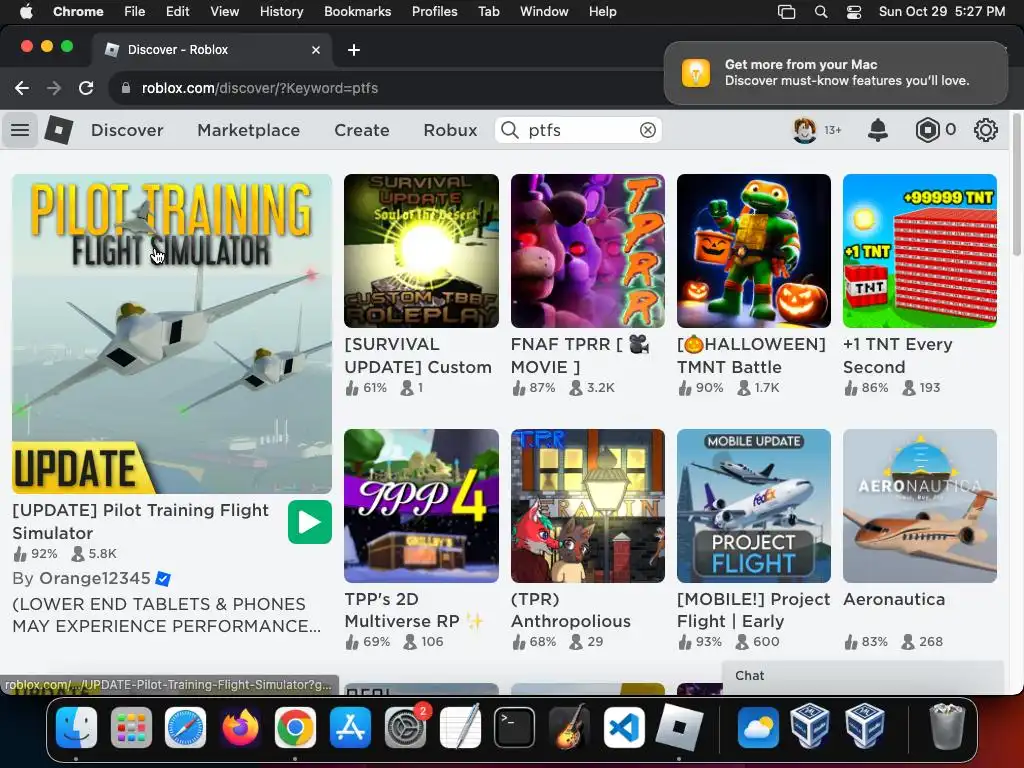
Task: Open the Trash in the Dock
Action: point(947,727)
